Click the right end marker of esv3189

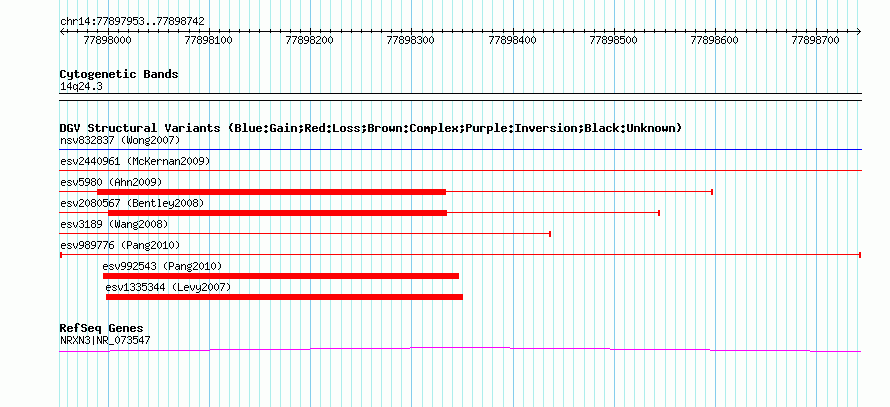551,234
